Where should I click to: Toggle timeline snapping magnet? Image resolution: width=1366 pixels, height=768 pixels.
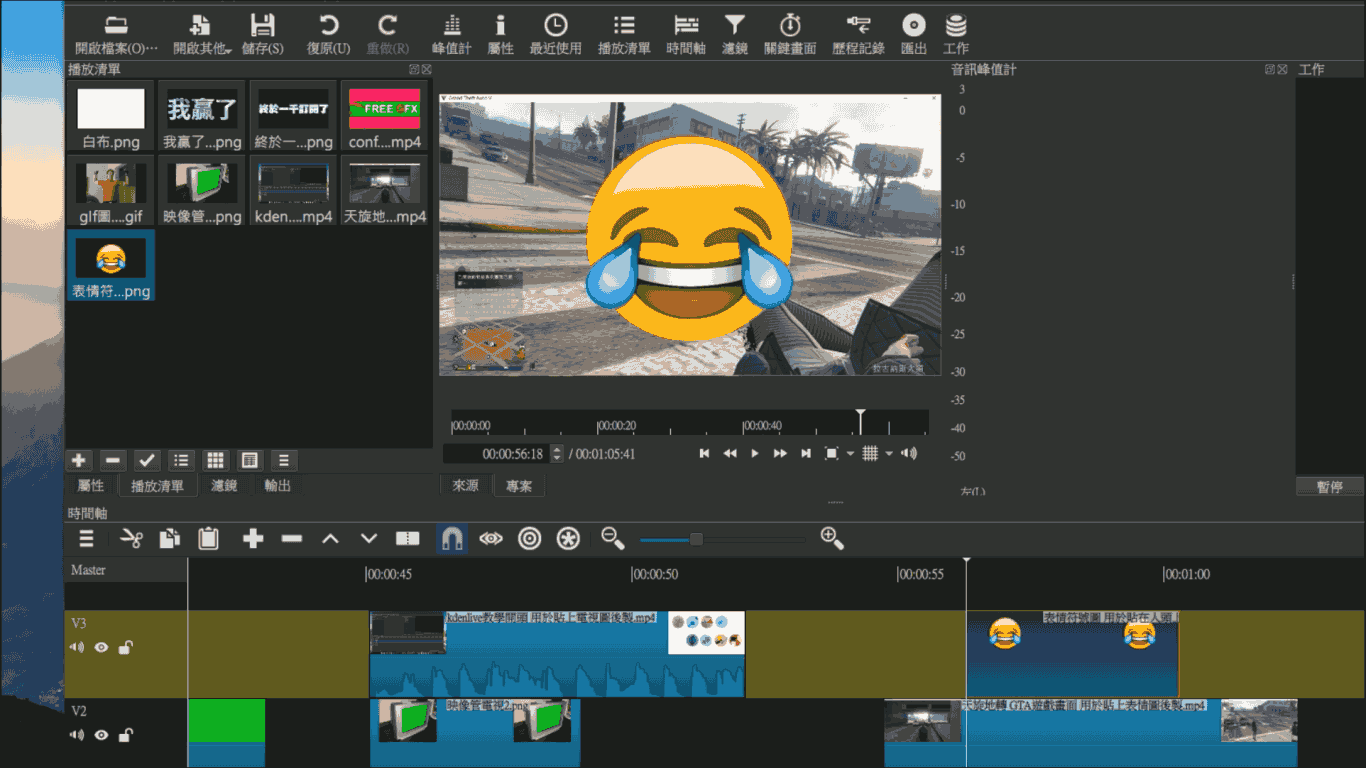pyautogui.click(x=452, y=539)
